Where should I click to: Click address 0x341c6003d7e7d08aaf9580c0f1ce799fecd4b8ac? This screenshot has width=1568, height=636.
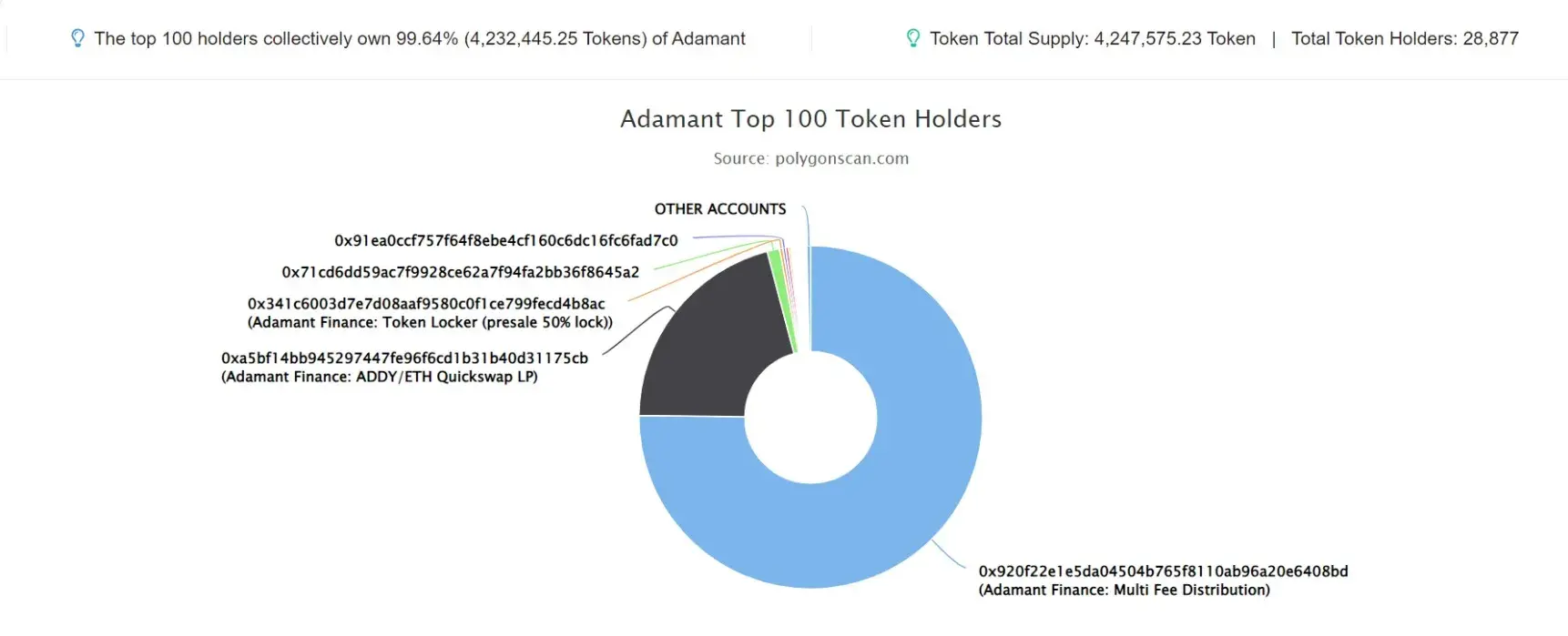pos(426,304)
